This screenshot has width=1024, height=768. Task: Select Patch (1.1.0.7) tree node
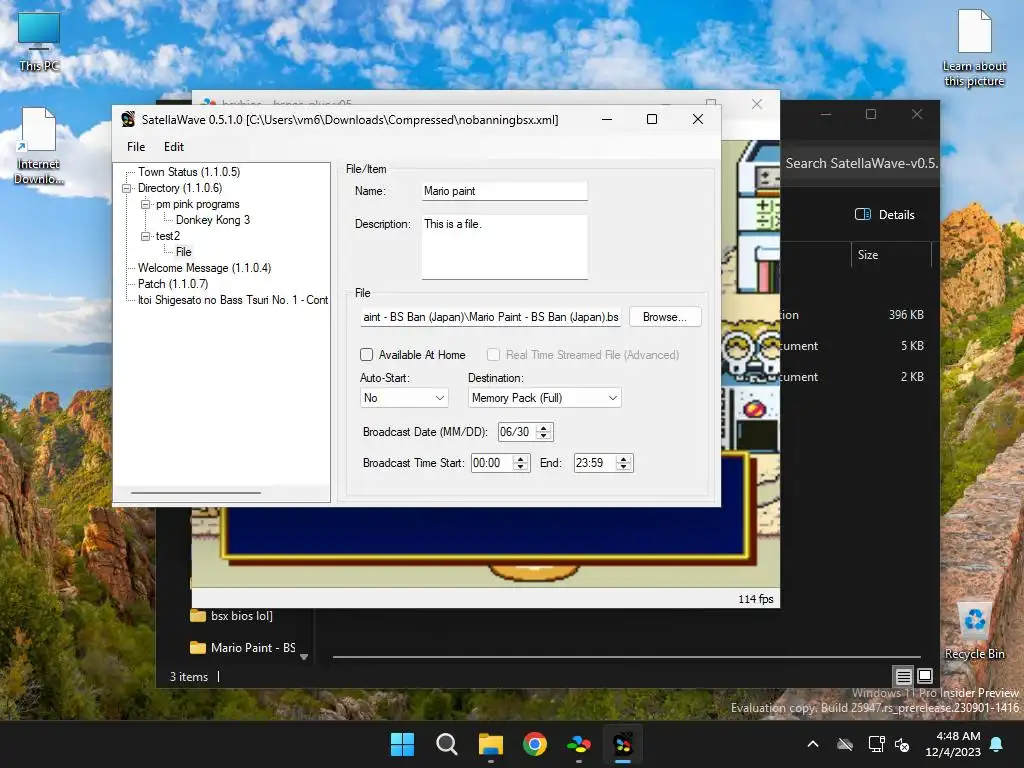(x=173, y=284)
